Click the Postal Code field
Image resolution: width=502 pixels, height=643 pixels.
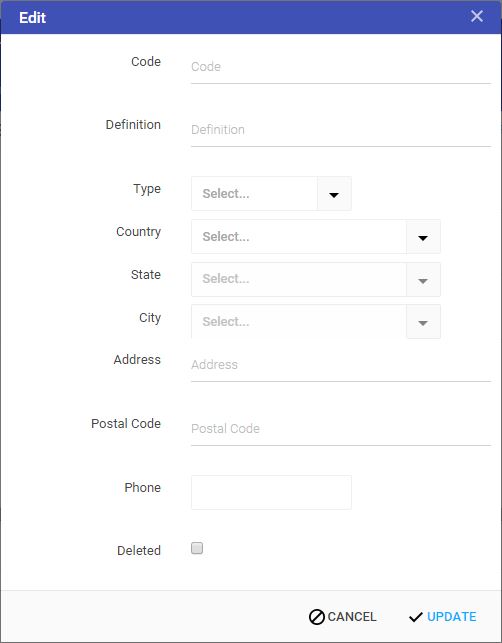(x=341, y=429)
